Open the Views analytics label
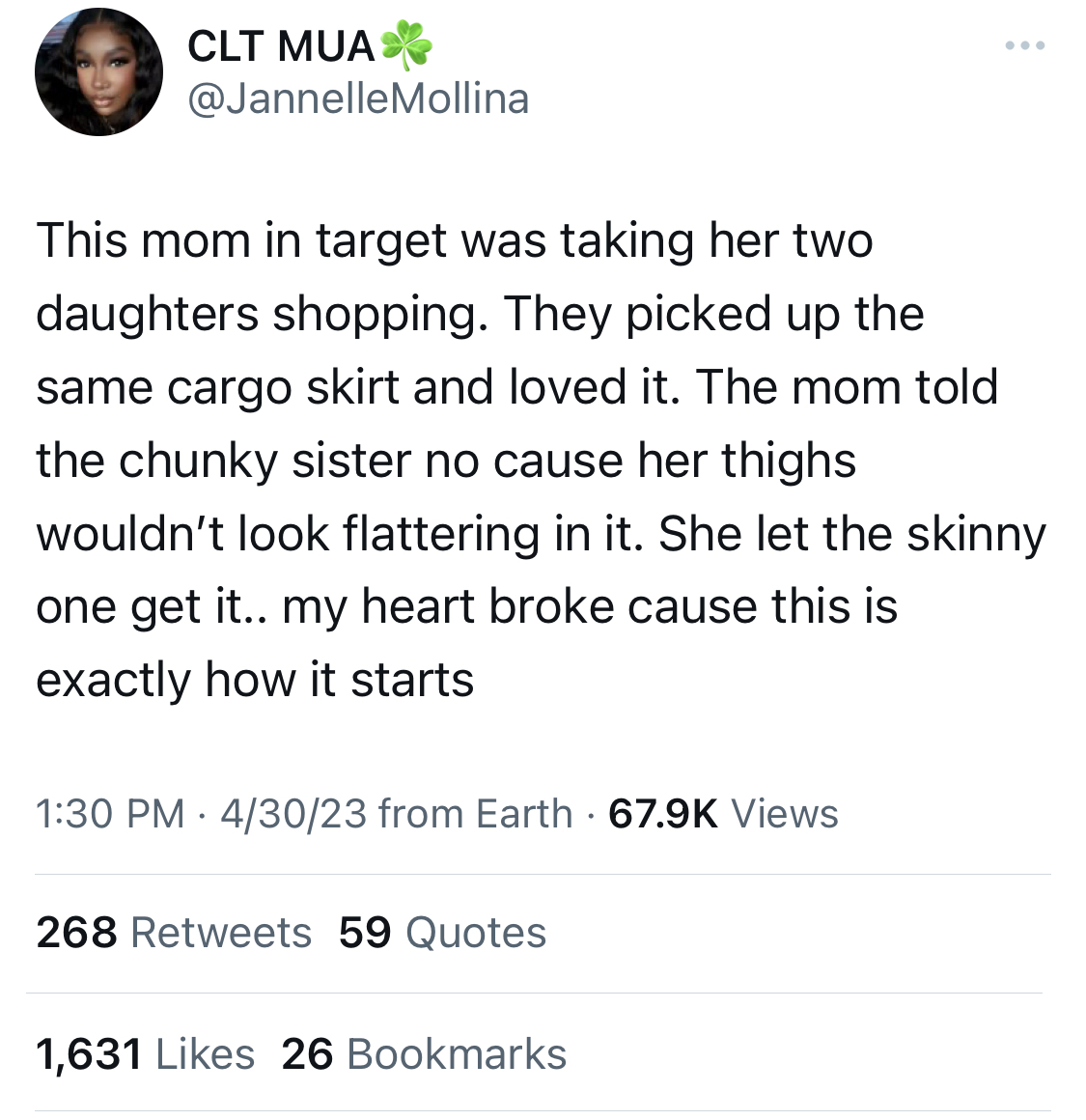The width and height of the screenshot is (1086, 1120). 785,814
